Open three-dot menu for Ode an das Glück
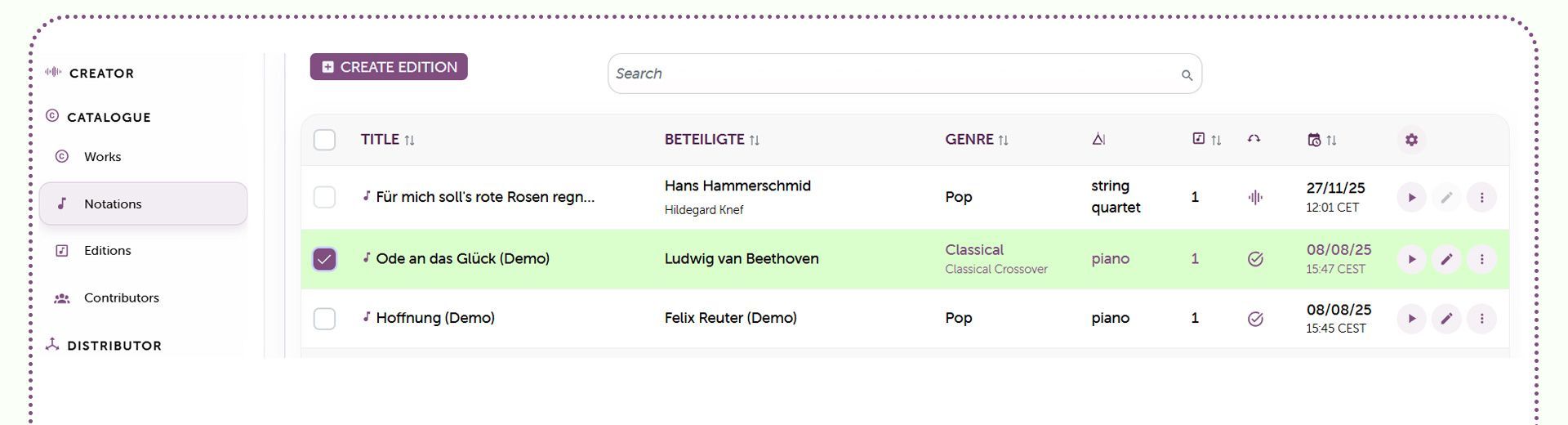This screenshot has width=1568, height=425. [1481, 259]
